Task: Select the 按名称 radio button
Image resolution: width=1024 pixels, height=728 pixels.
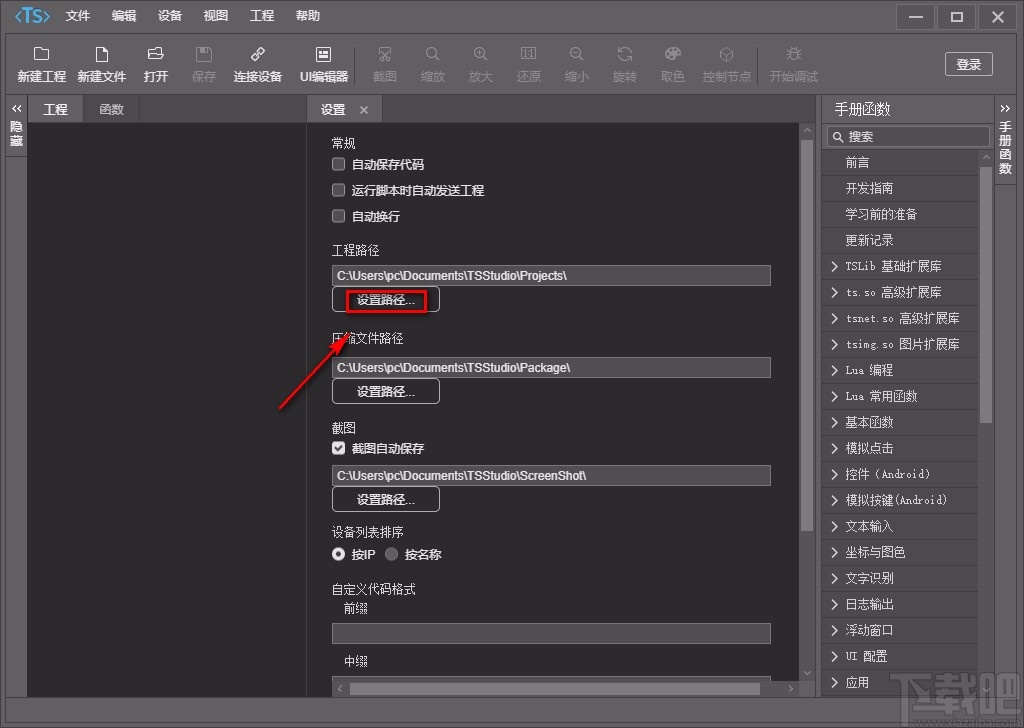Action: click(x=391, y=554)
